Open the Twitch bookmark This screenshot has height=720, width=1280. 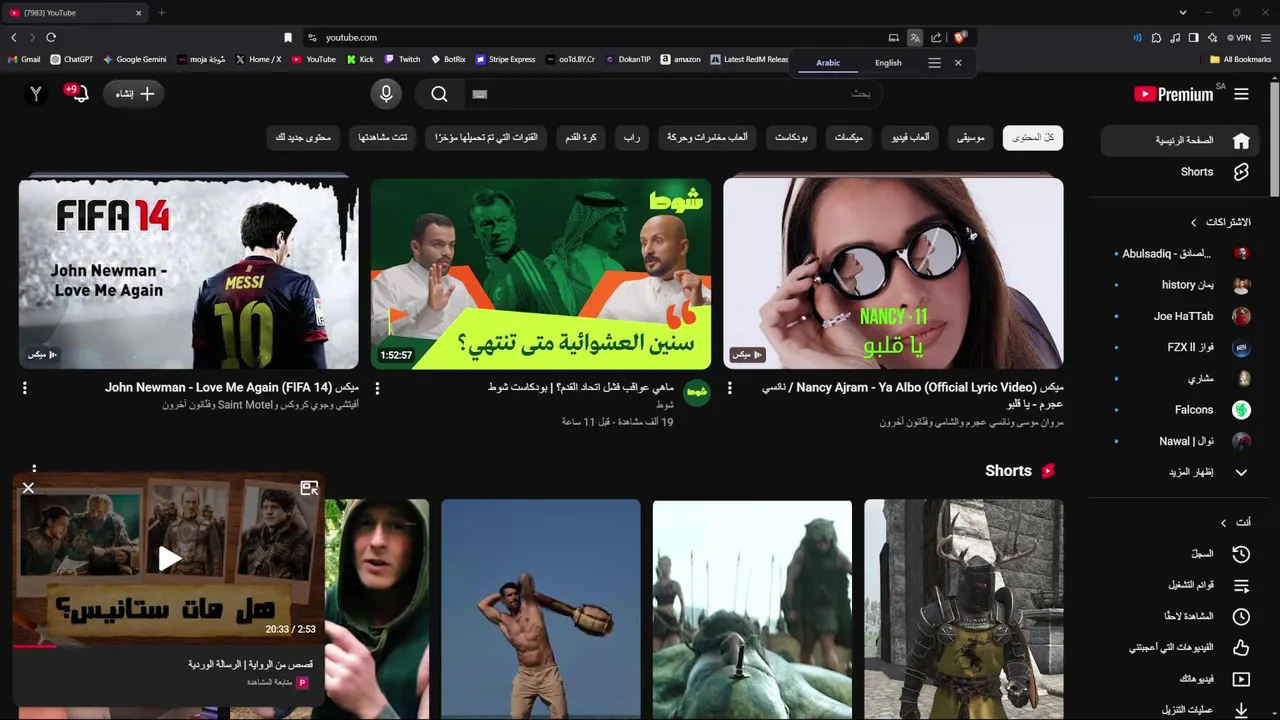pyautogui.click(x=403, y=59)
